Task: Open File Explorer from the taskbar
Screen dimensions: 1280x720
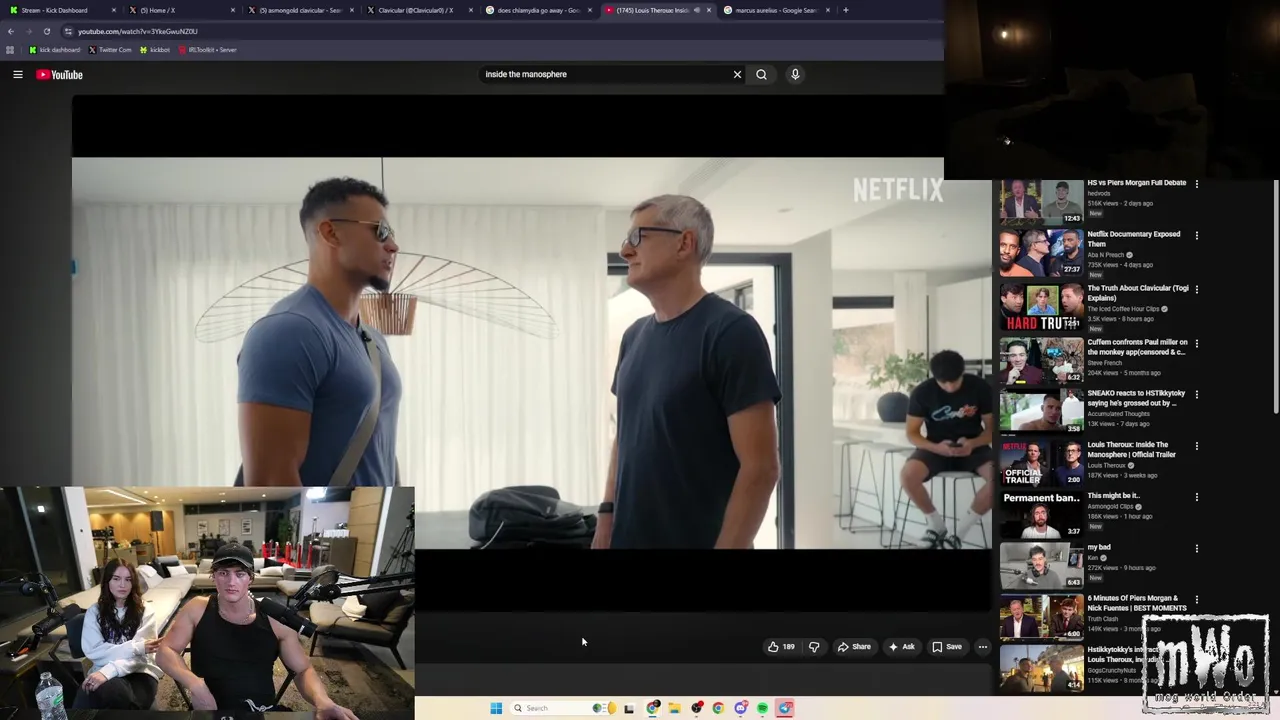Action: 674,708
